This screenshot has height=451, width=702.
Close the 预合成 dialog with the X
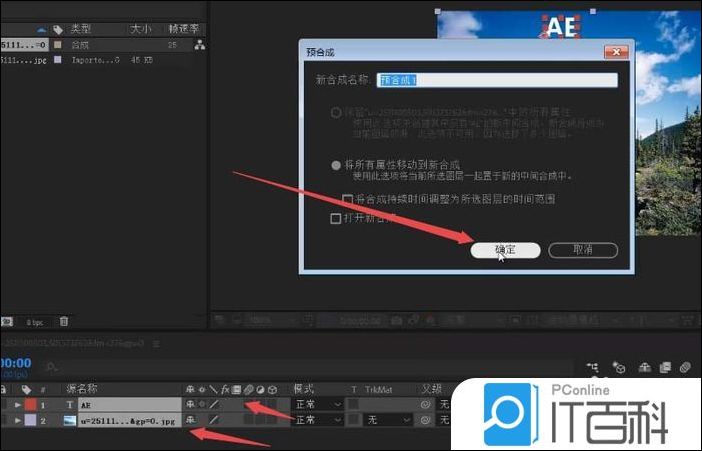click(616, 52)
